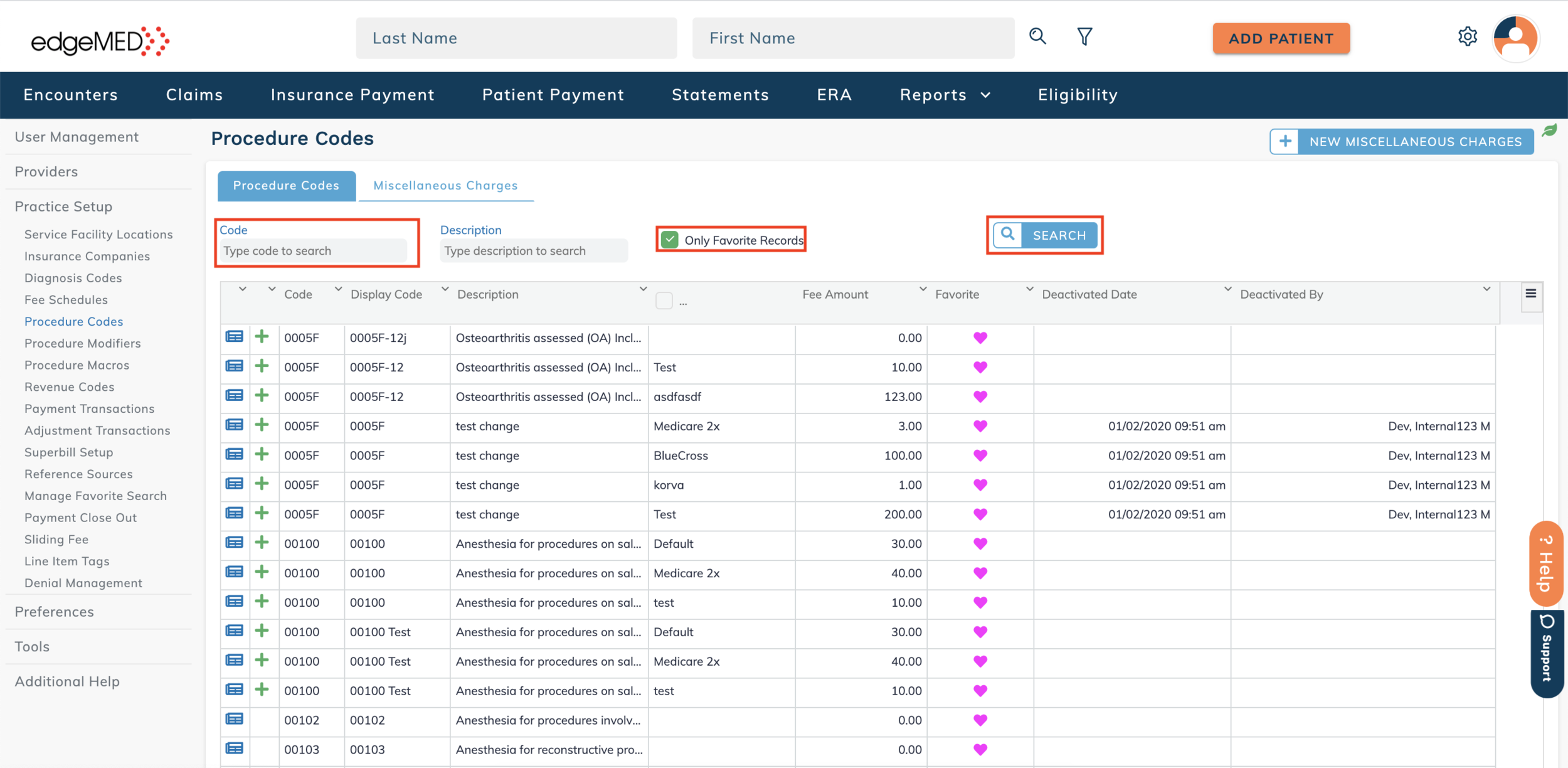Open the Deactivated By column chevron

(1486, 289)
